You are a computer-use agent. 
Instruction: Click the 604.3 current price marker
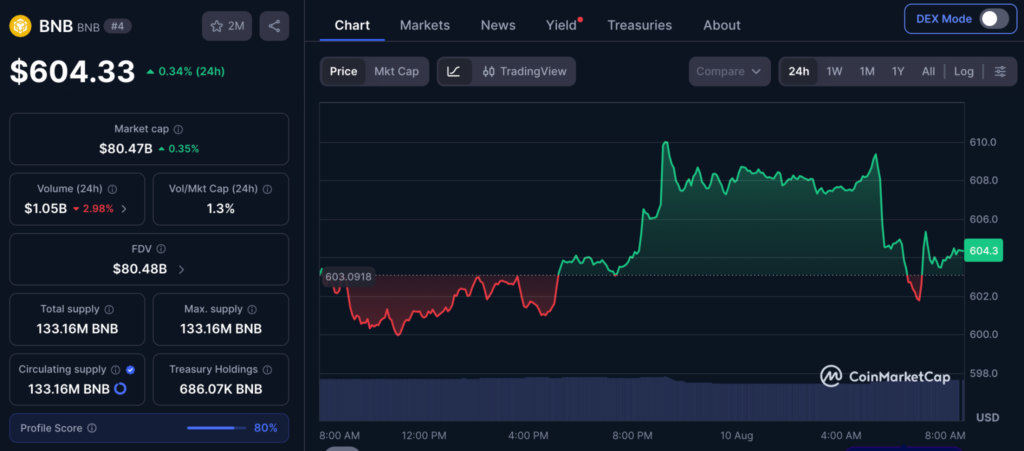pos(983,251)
